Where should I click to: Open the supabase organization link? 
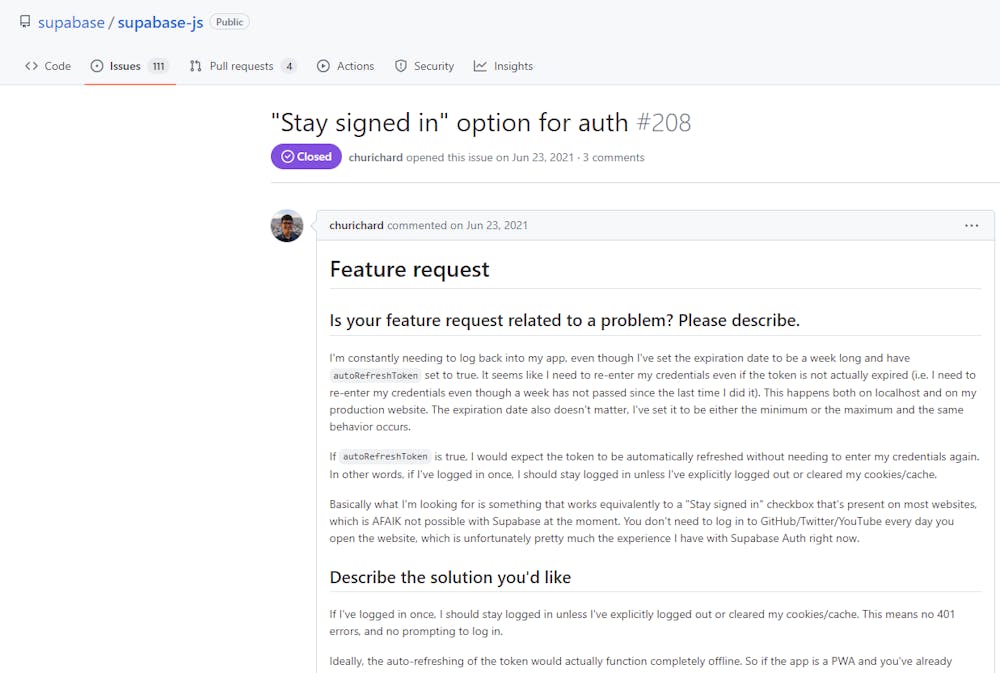pyautogui.click(x=71, y=22)
